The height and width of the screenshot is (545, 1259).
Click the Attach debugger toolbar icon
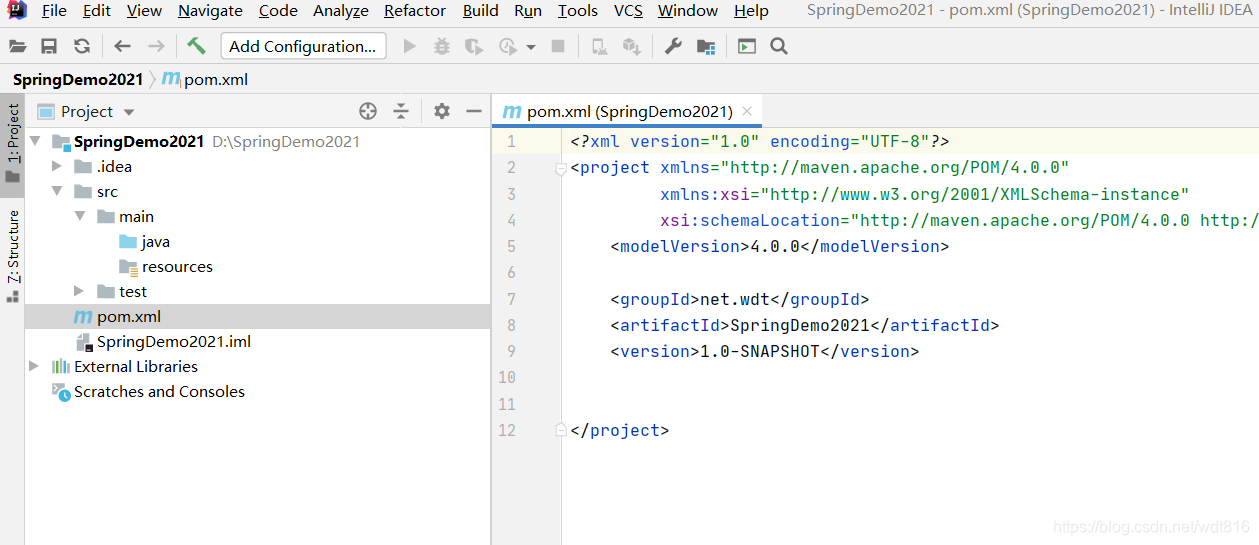tap(598, 46)
